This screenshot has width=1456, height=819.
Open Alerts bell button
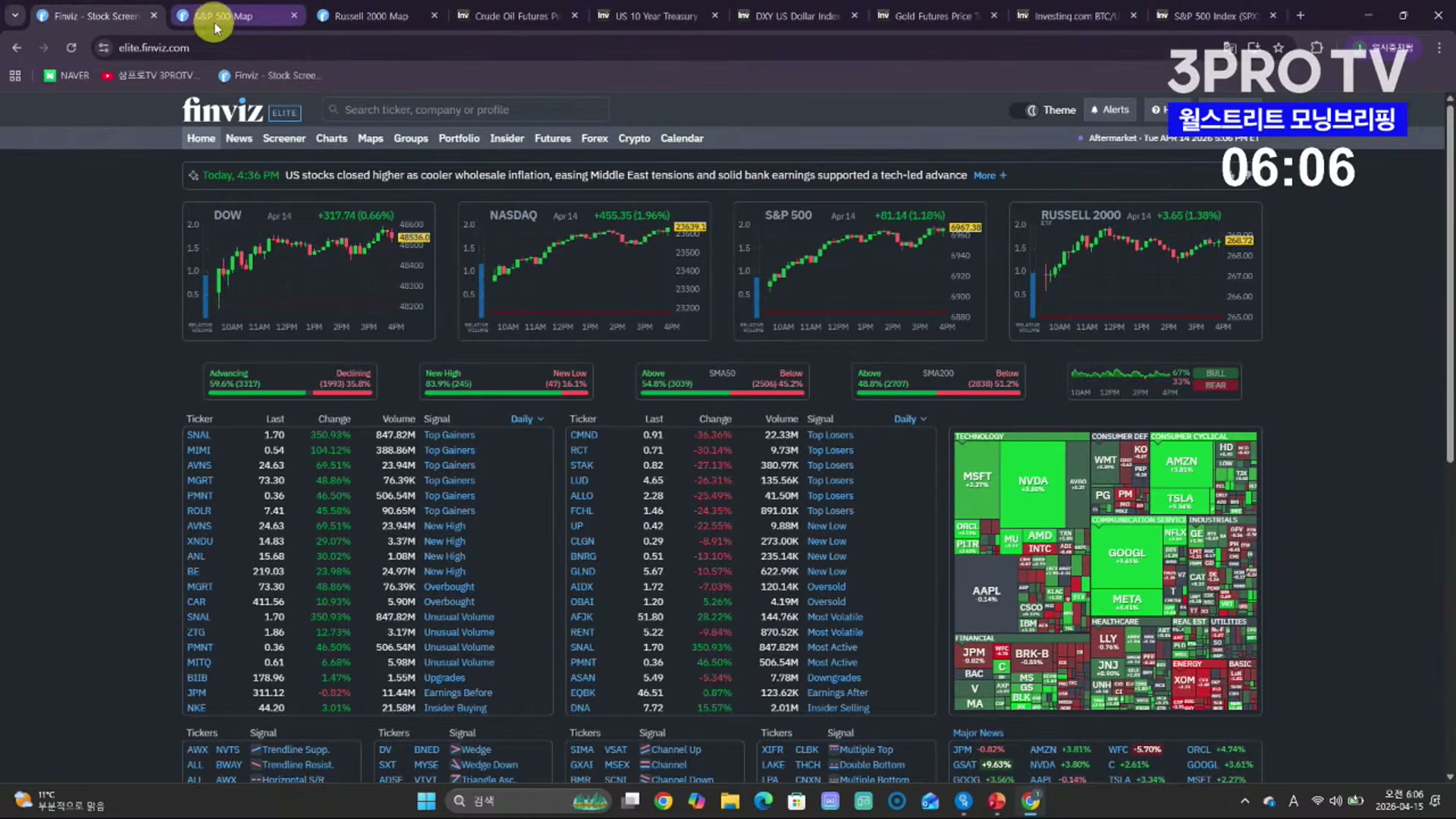pyautogui.click(x=1109, y=110)
